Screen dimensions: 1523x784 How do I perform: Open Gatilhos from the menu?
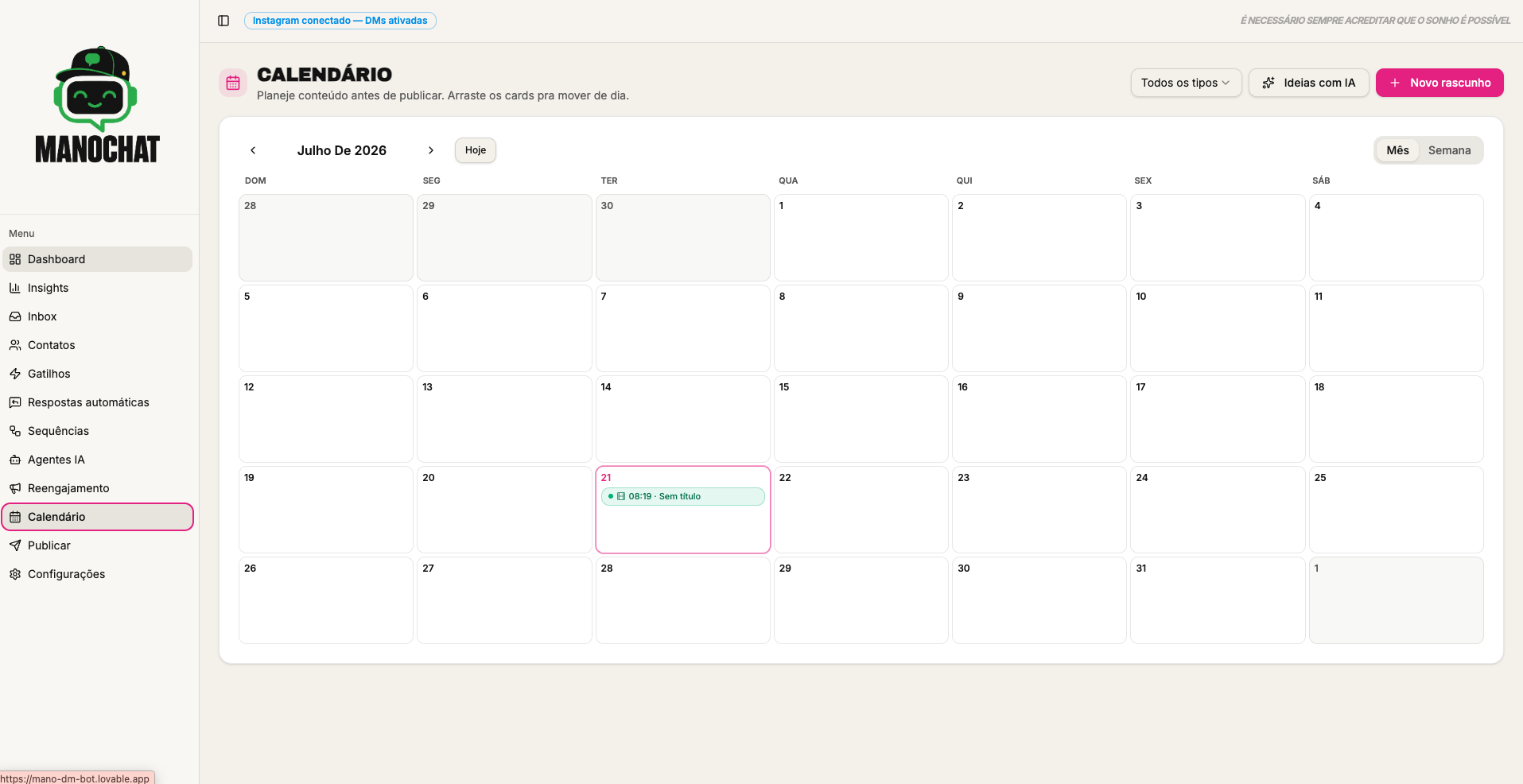tap(97, 374)
